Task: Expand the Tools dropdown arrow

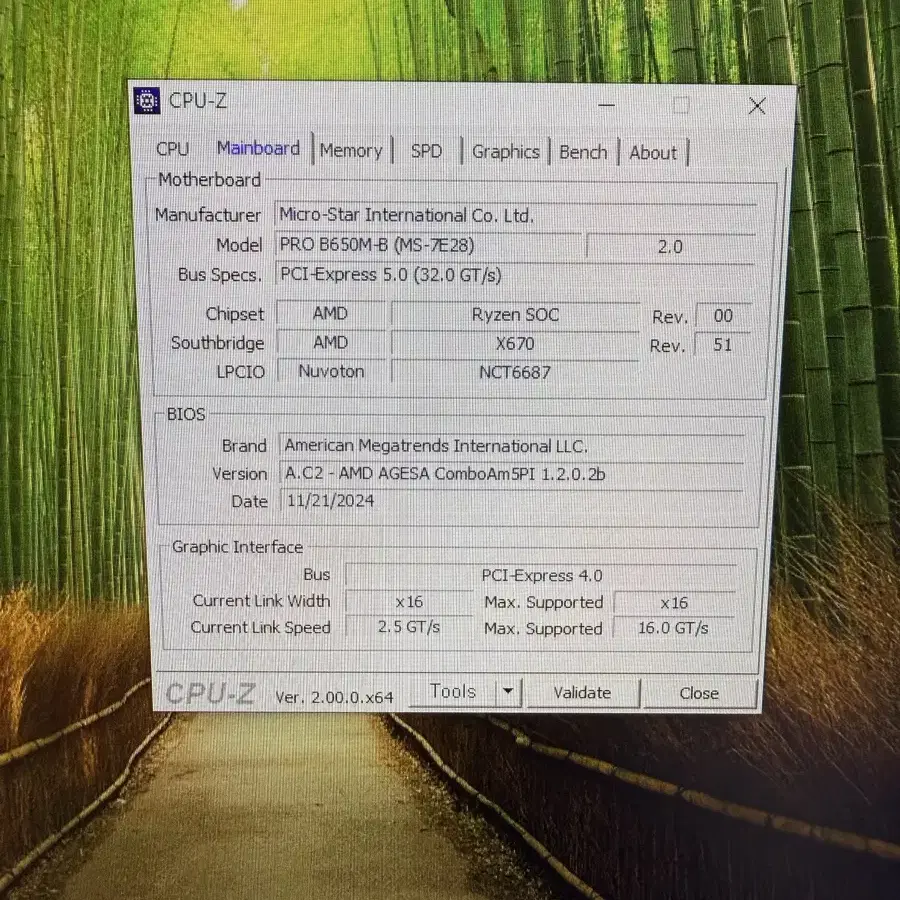Action: (x=508, y=692)
